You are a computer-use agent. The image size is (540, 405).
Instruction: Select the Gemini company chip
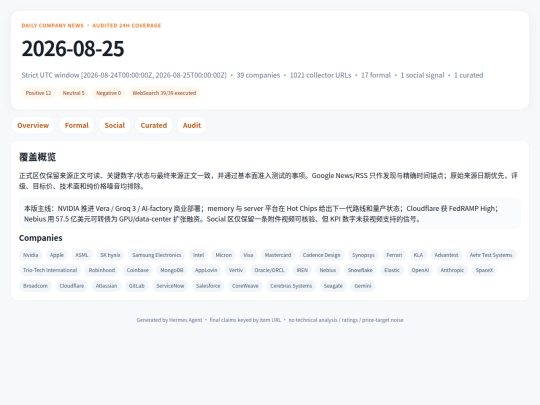(x=363, y=286)
